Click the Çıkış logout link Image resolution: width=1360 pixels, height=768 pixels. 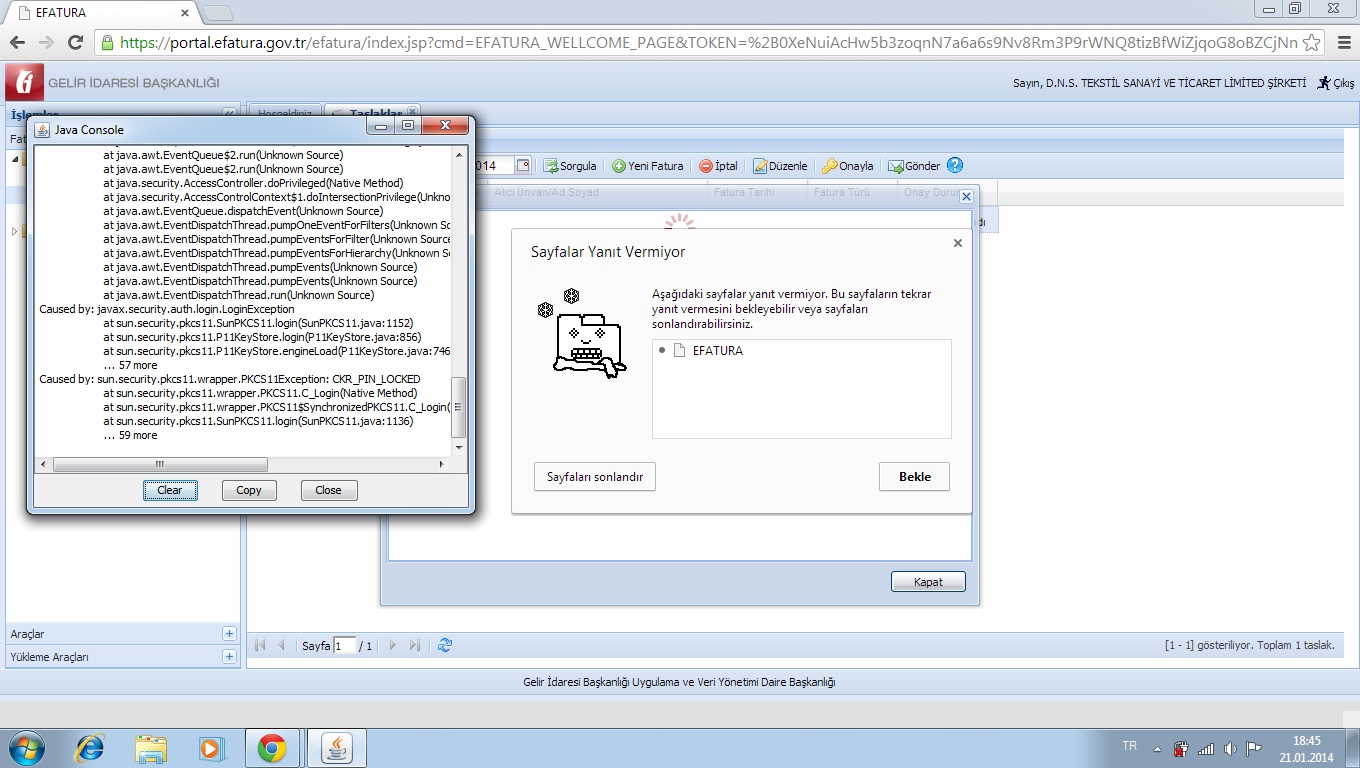[x=1336, y=83]
